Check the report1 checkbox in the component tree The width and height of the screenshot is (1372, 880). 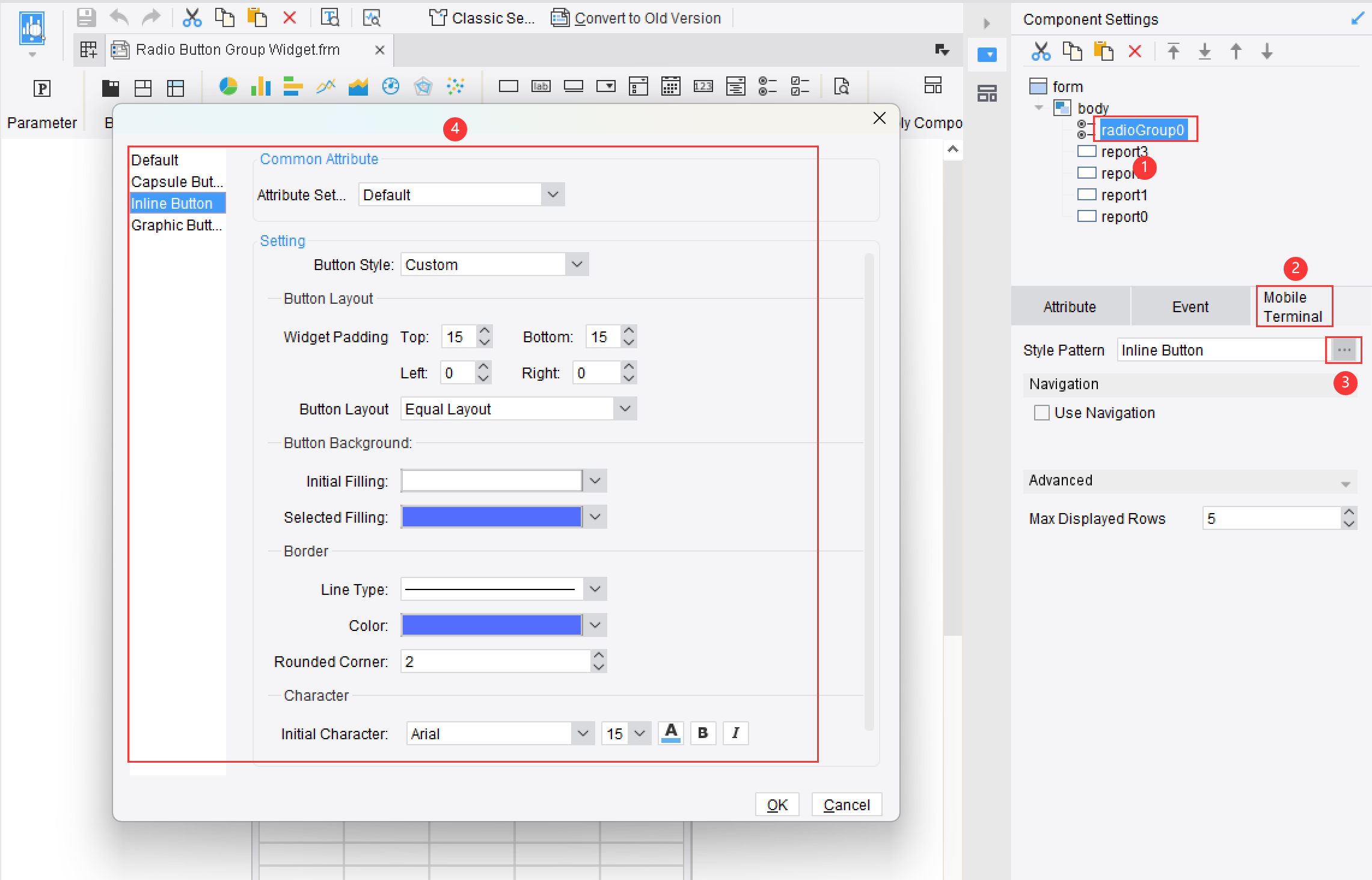[x=1087, y=194]
